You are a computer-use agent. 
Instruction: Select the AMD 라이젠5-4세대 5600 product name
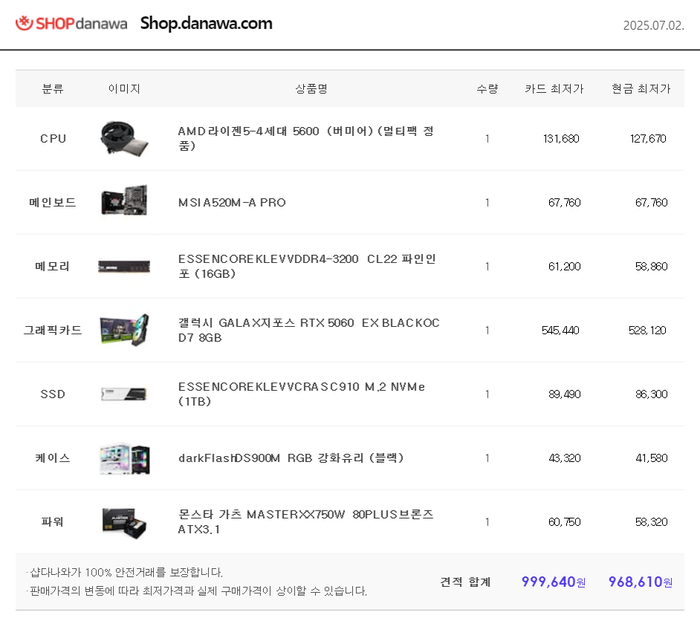coord(306,138)
